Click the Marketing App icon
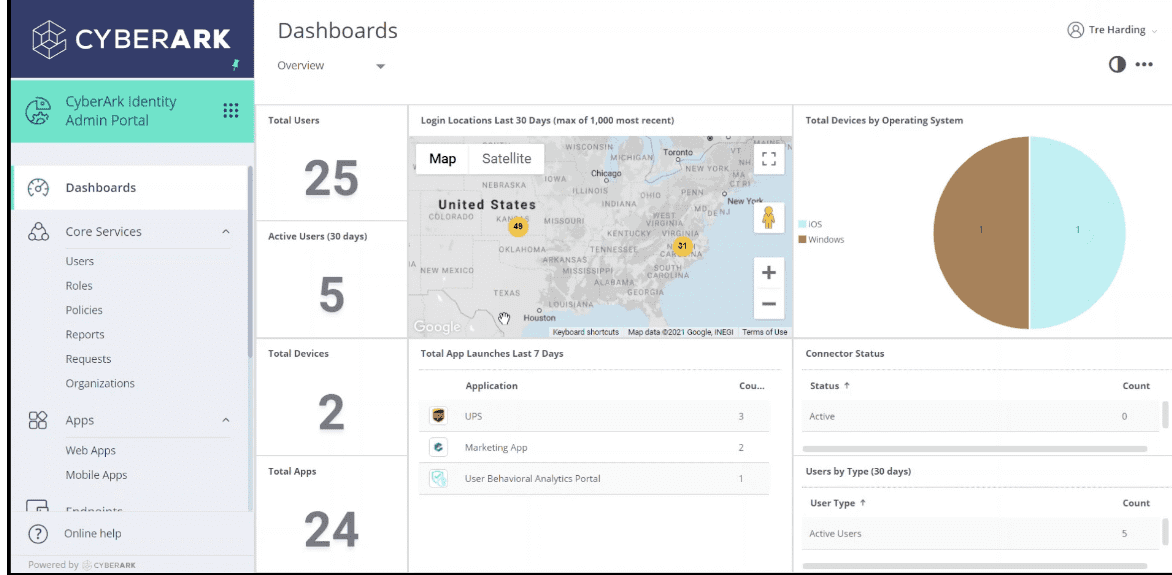Viewport: 1172px width, 575px height. click(x=438, y=447)
